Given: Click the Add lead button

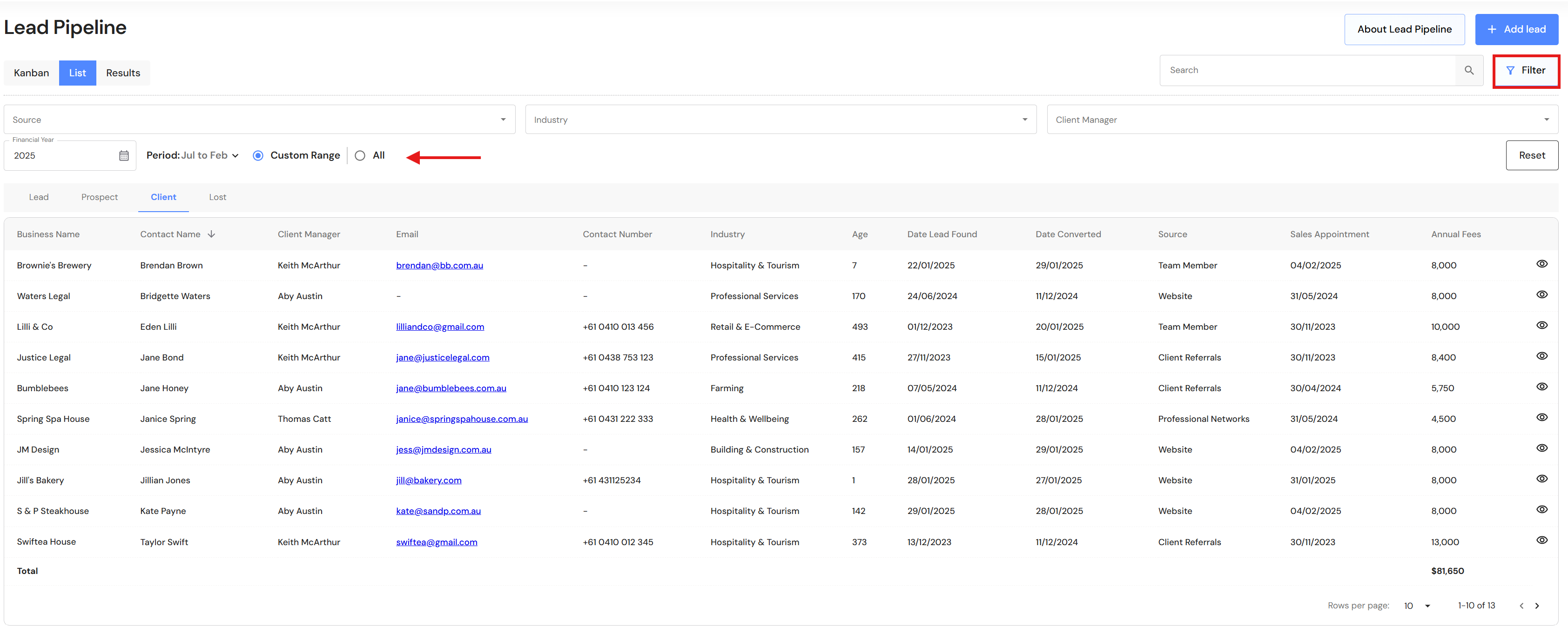Looking at the screenshot, I should (x=1516, y=29).
